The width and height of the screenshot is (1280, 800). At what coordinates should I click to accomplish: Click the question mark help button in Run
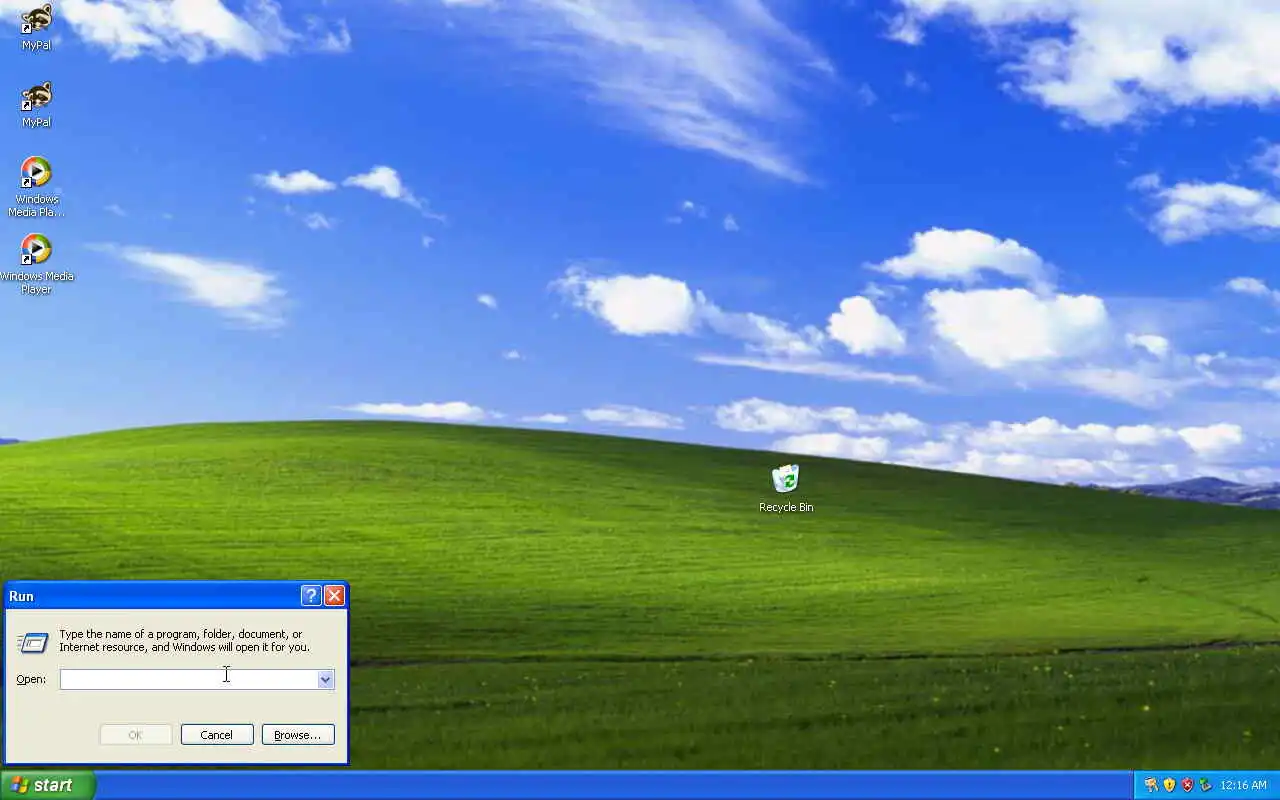point(311,596)
